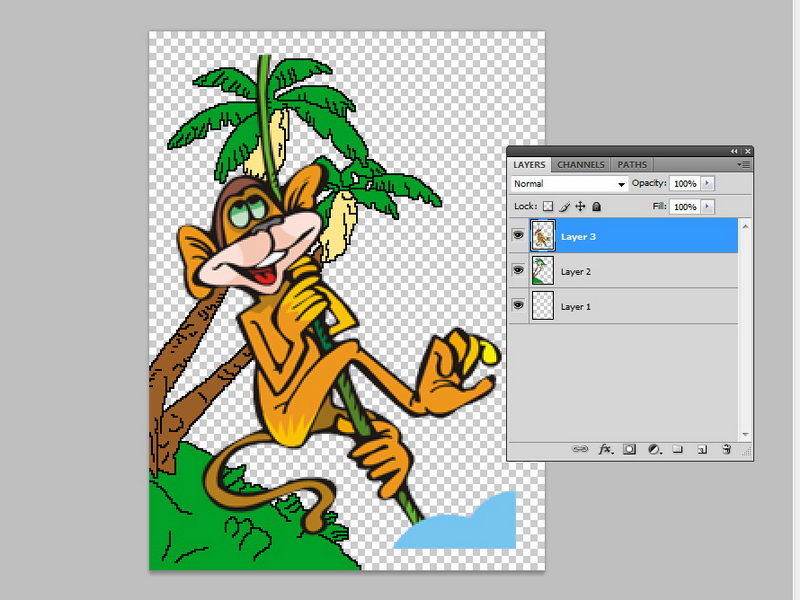
Task: Delete layer with trash icon
Action: click(x=727, y=449)
